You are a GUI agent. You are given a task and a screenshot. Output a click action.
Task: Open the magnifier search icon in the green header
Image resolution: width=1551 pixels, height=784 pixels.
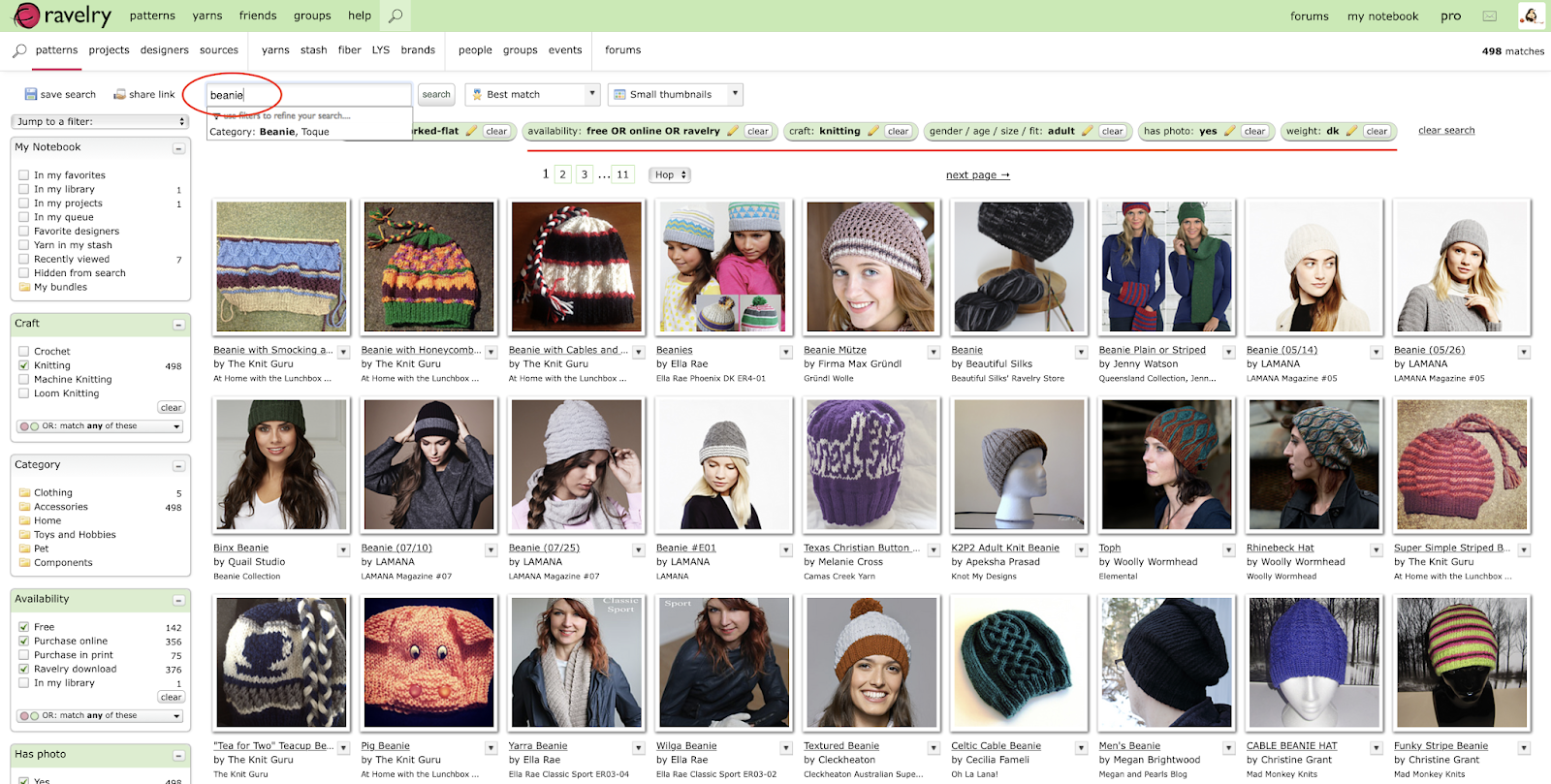(396, 16)
